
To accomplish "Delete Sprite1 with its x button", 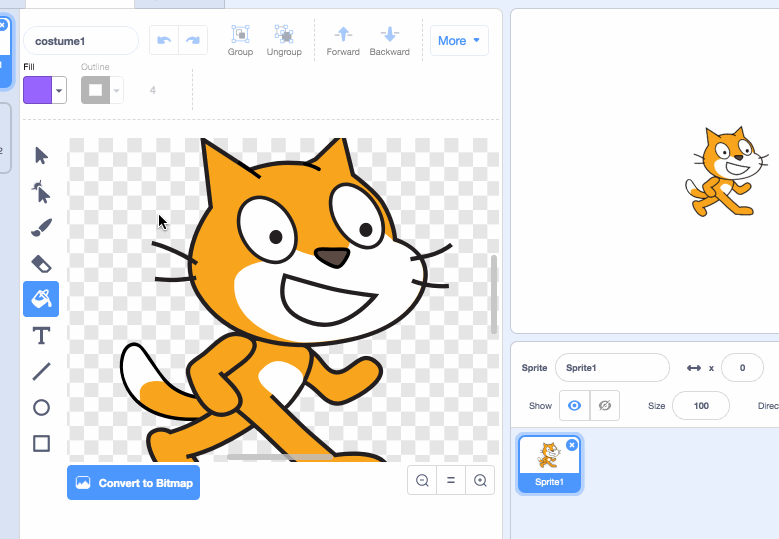I will coord(572,445).
